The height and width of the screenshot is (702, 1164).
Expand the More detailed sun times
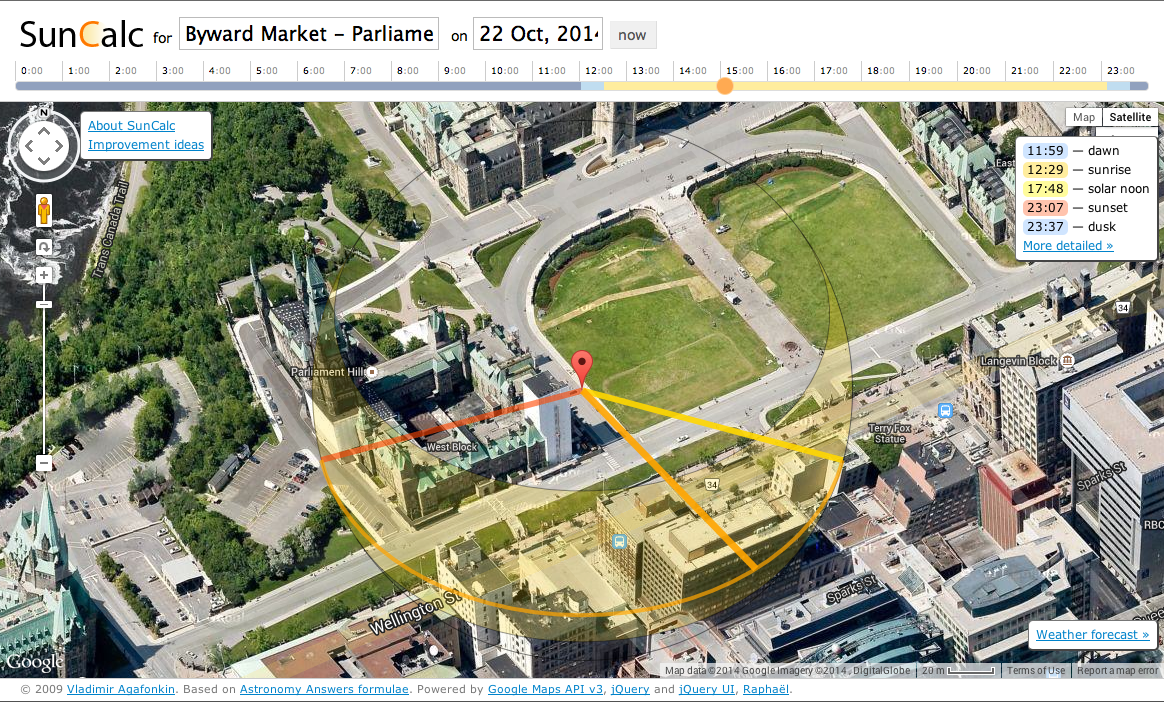click(1067, 245)
